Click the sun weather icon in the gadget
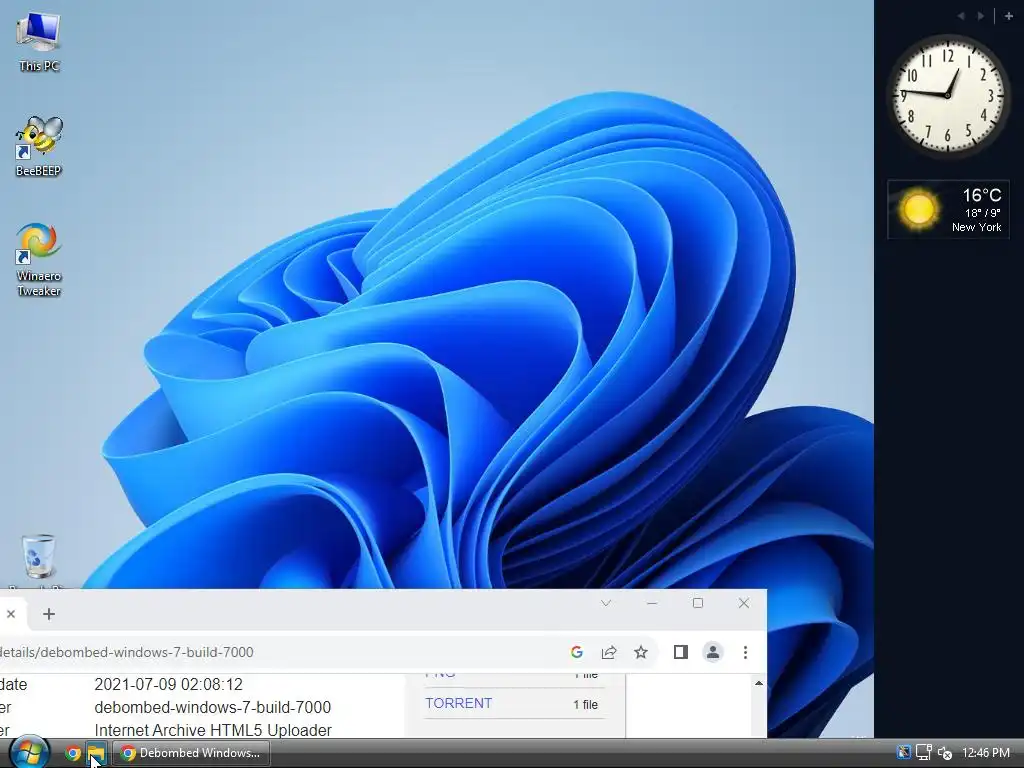This screenshot has height=768, width=1024. [919, 209]
